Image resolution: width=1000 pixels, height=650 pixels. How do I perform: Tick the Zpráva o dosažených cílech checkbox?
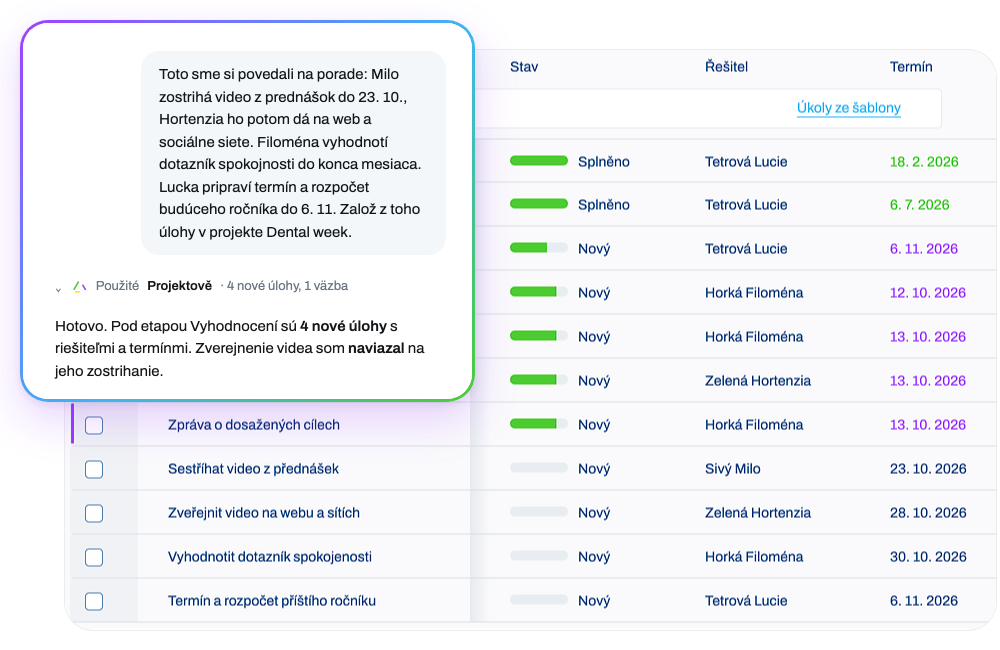coord(94,425)
